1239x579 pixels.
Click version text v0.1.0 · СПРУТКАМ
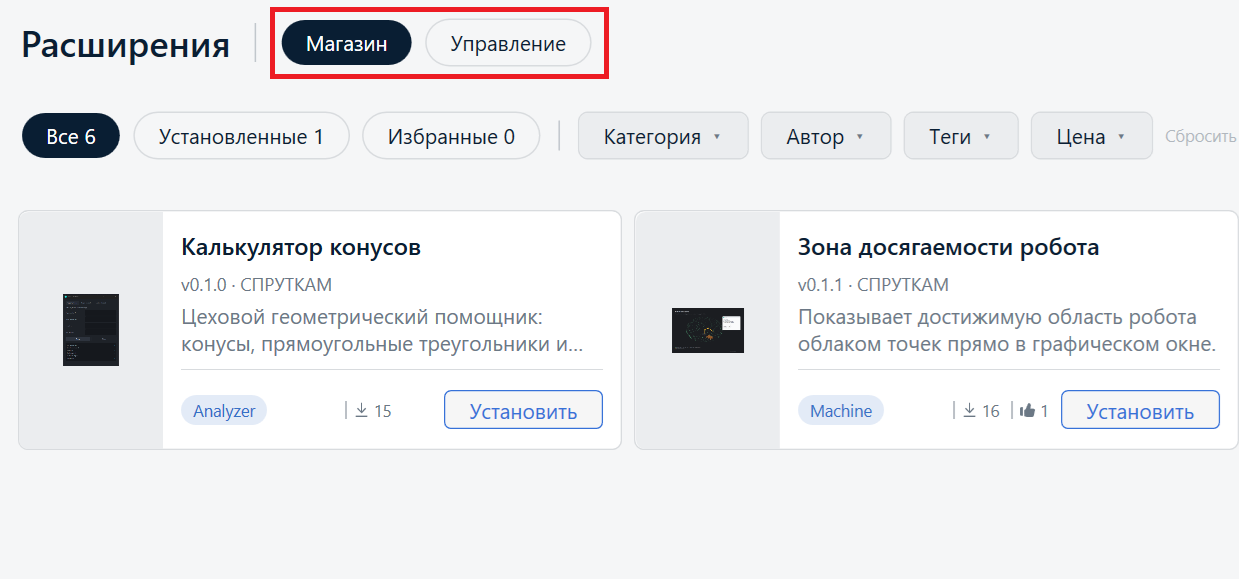(256, 285)
